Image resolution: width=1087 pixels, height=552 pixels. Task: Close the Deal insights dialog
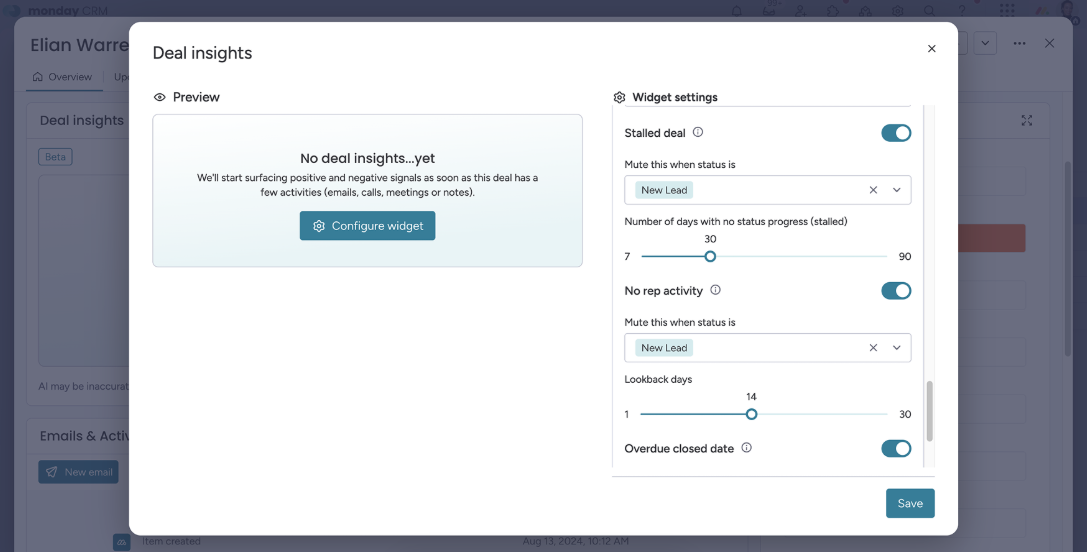pyautogui.click(x=932, y=49)
